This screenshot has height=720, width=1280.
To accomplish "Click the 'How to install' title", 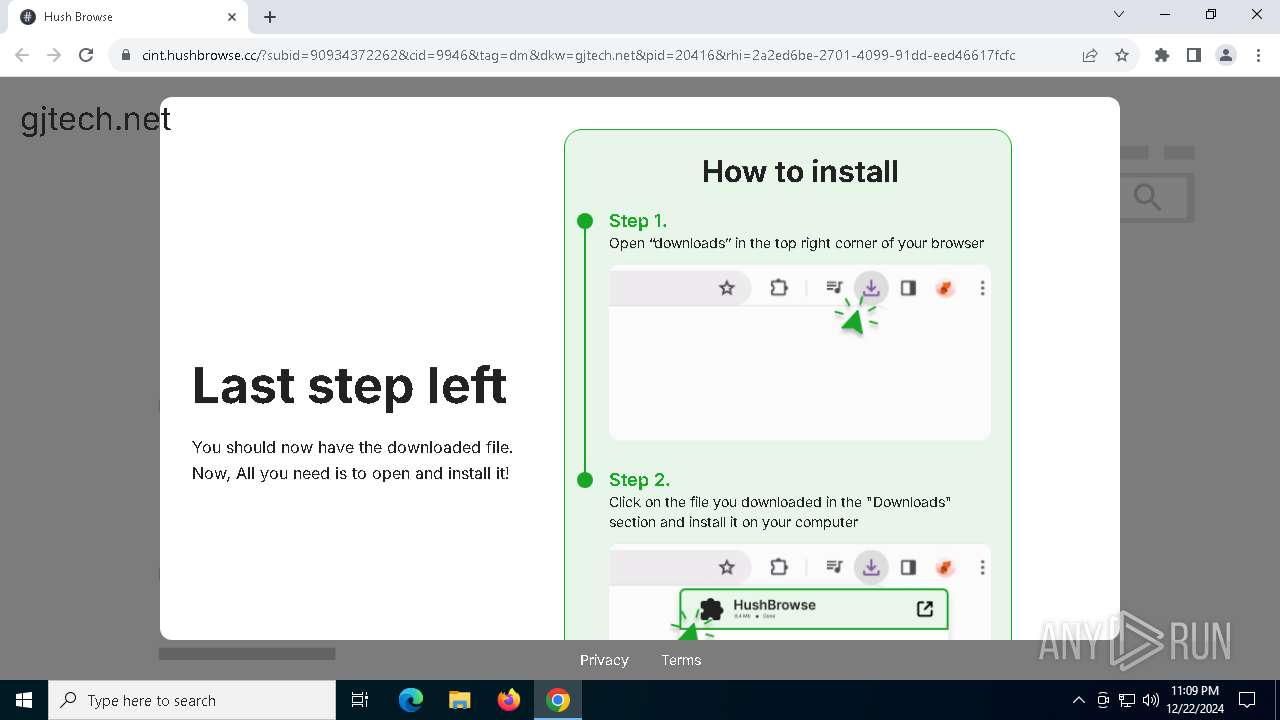I will tap(800, 171).
